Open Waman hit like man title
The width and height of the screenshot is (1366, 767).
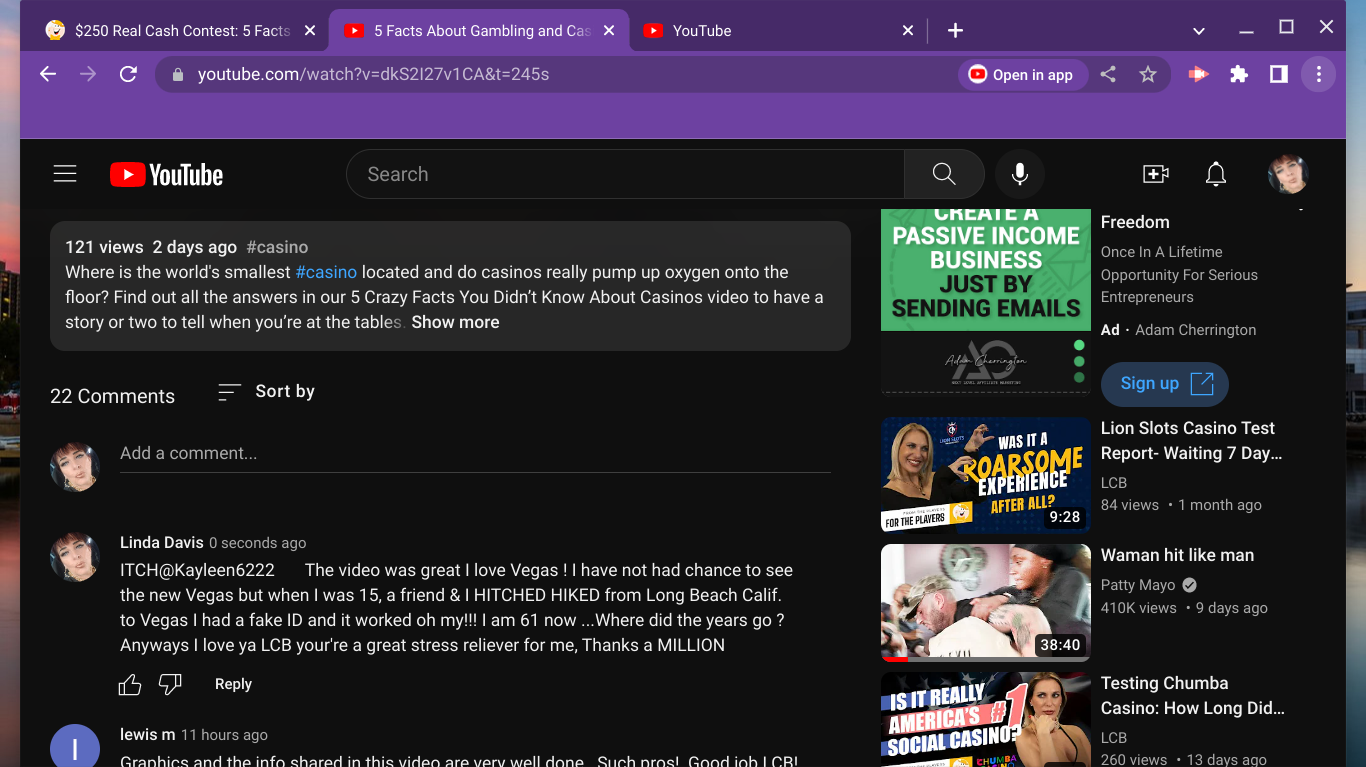click(1177, 555)
